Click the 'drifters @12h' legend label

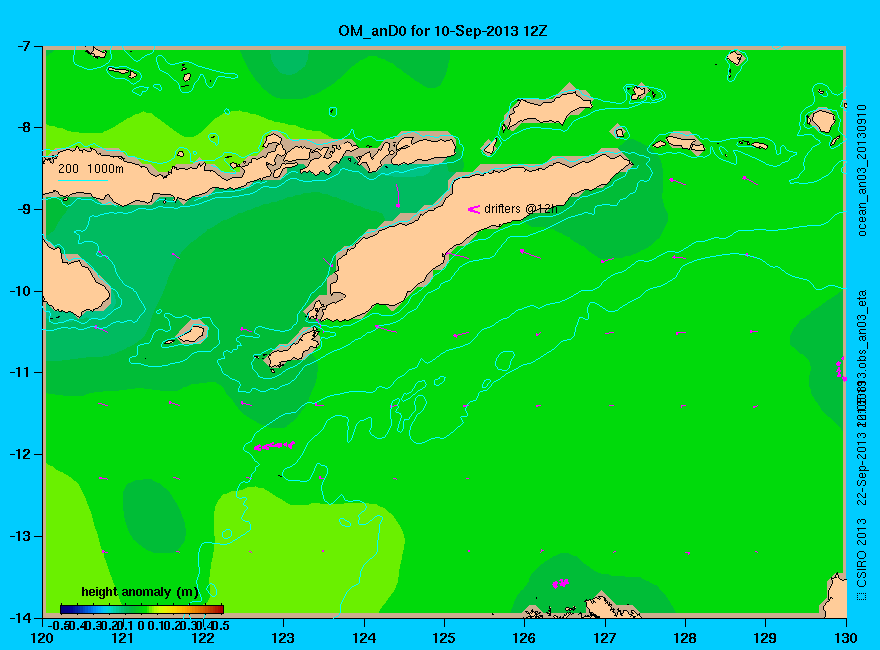coord(521,209)
